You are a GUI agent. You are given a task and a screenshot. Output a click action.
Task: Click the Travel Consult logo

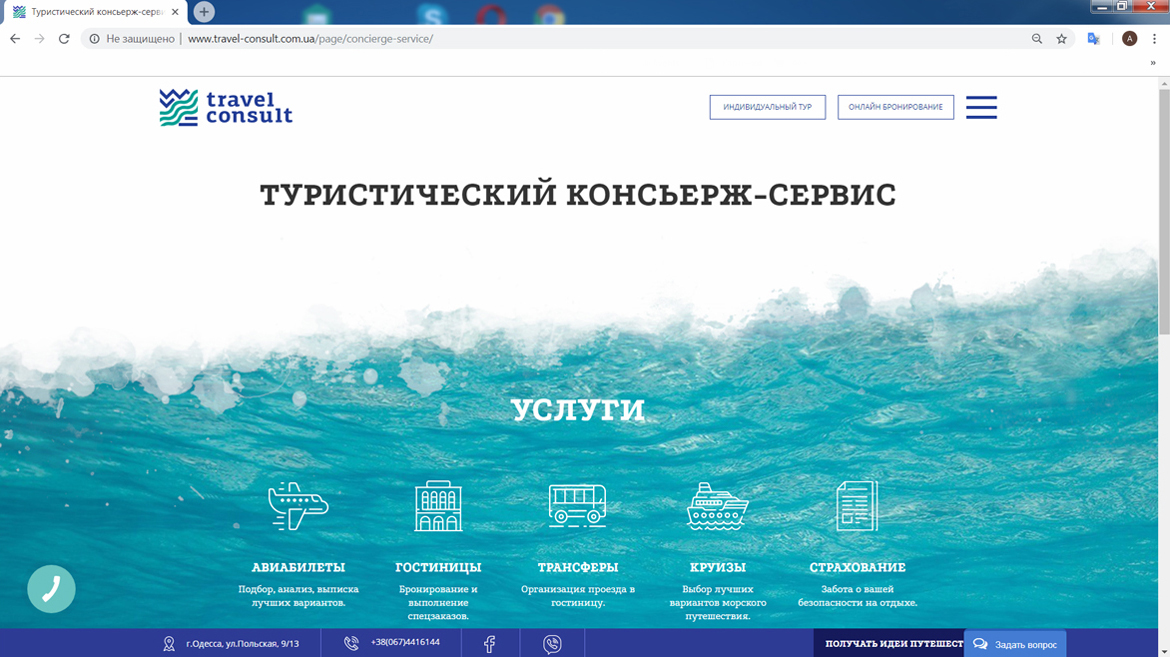226,107
